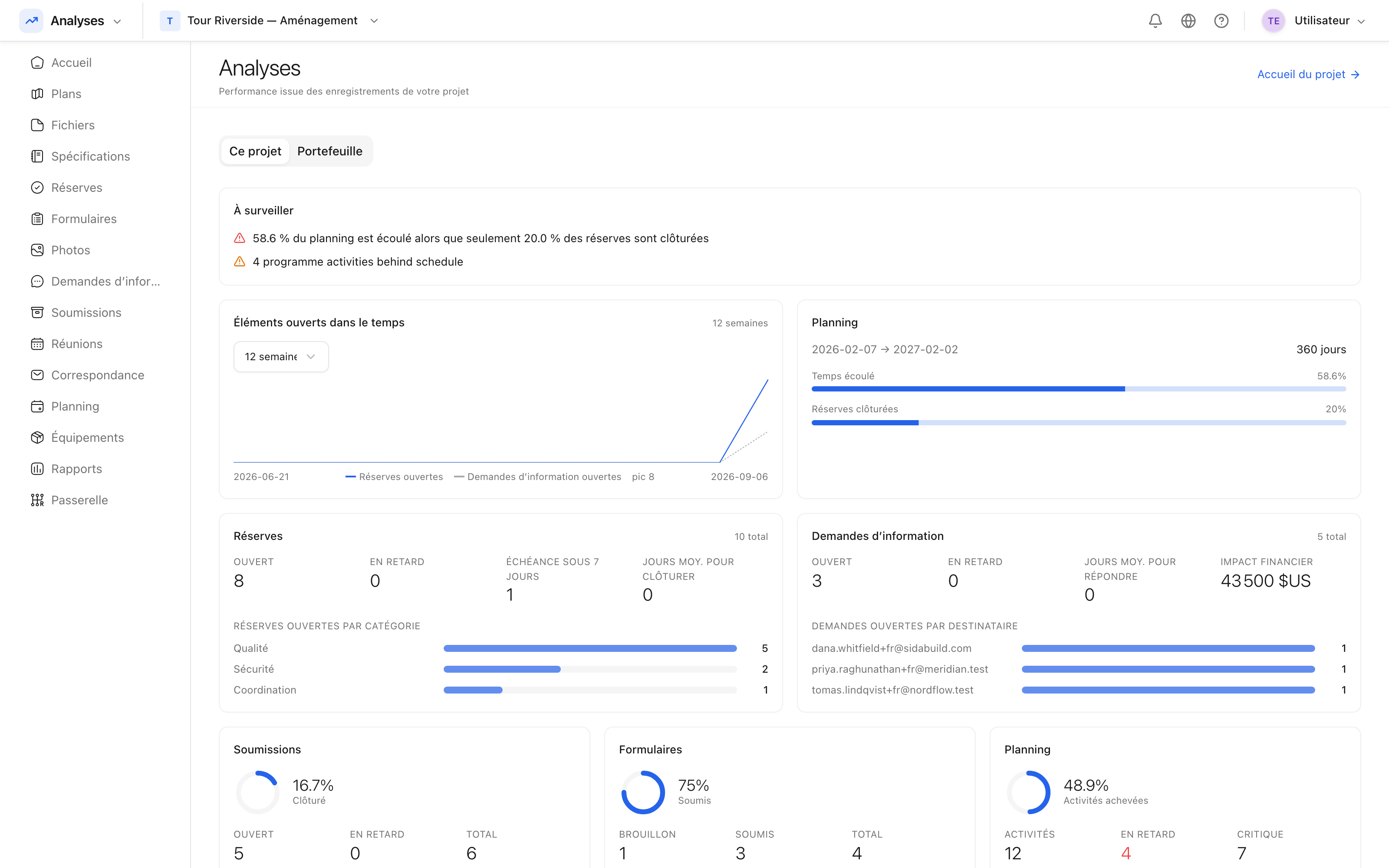The height and width of the screenshot is (868, 1389).
Task: Click the Spécifications book icon
Action: (37, 156)
